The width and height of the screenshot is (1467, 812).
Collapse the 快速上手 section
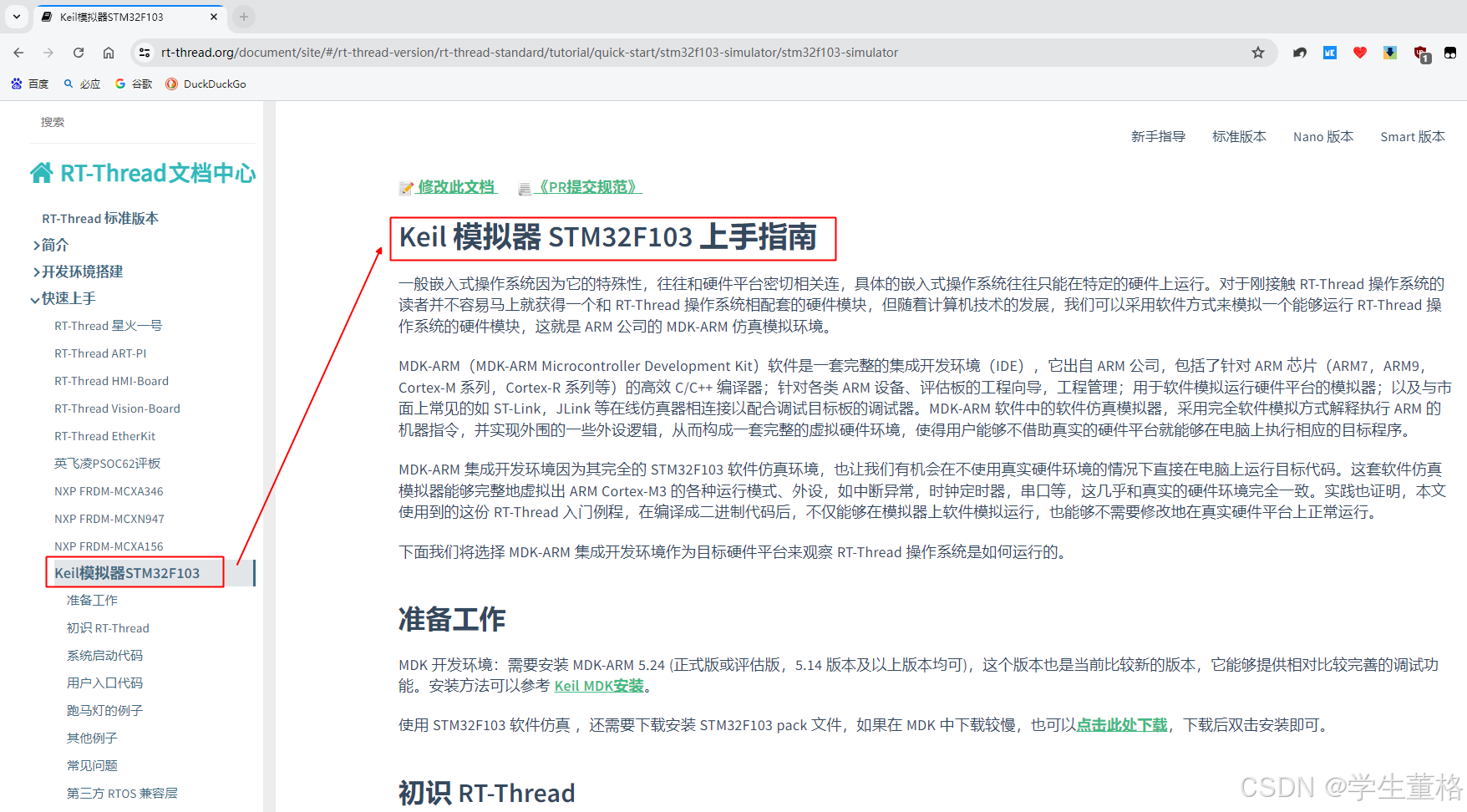(x=63, y=298)
